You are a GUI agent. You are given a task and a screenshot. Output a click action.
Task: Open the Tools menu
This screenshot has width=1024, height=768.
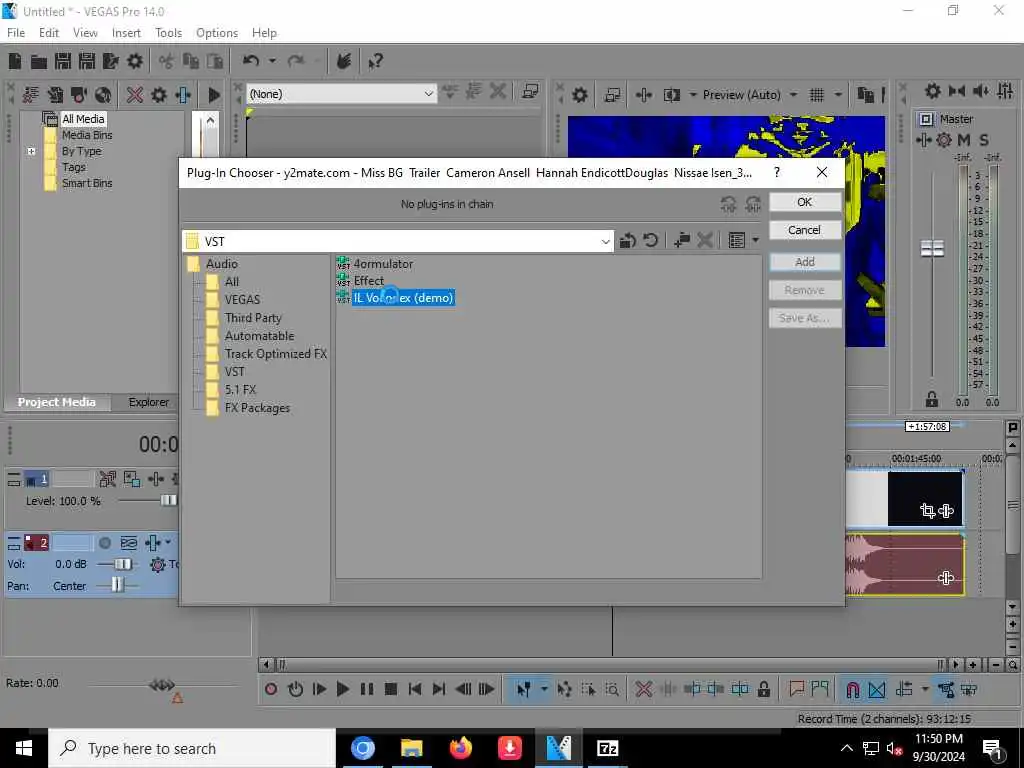coord(168,33)
